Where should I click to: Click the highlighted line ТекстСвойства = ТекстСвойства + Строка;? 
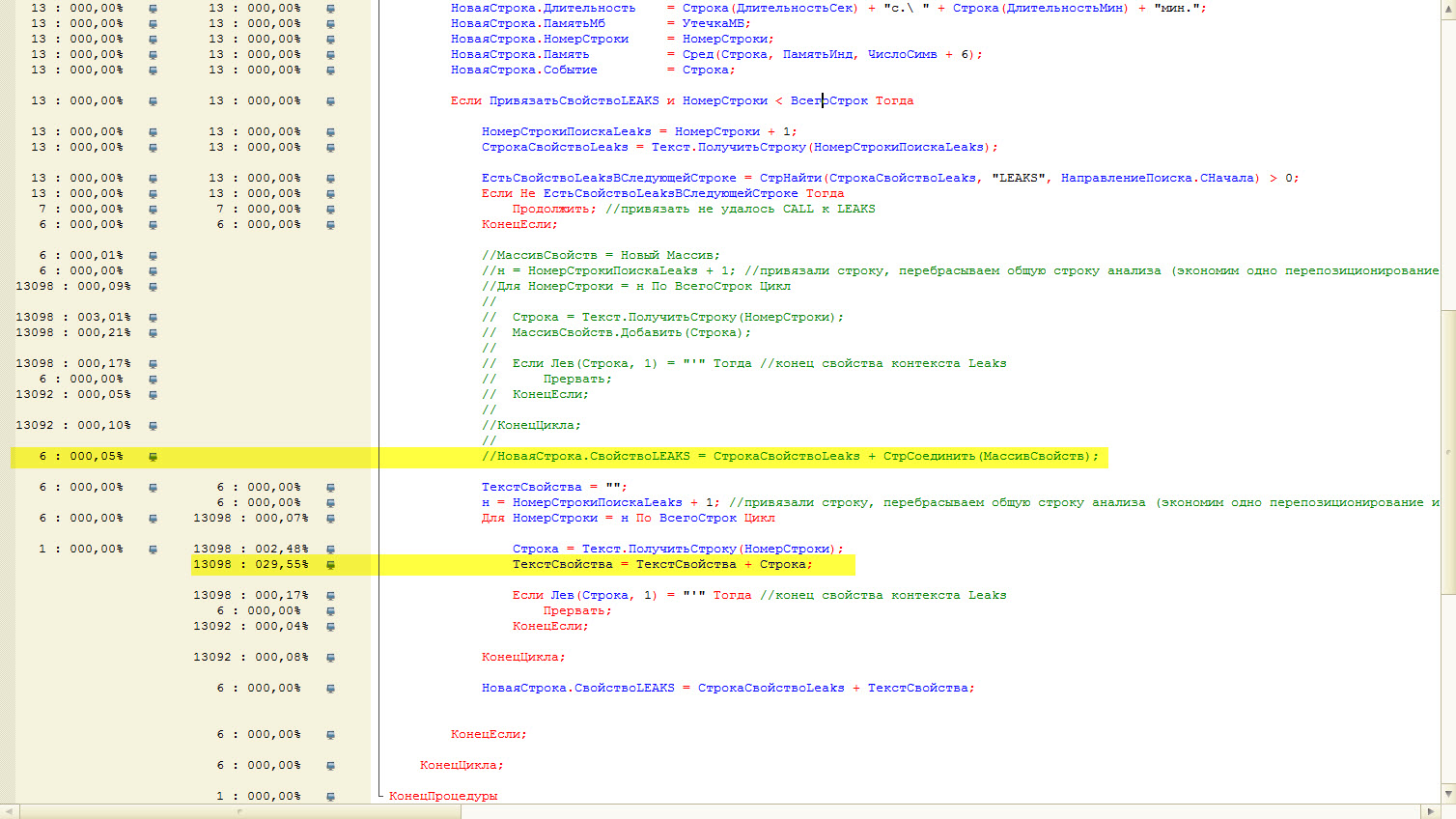[662, 565]
